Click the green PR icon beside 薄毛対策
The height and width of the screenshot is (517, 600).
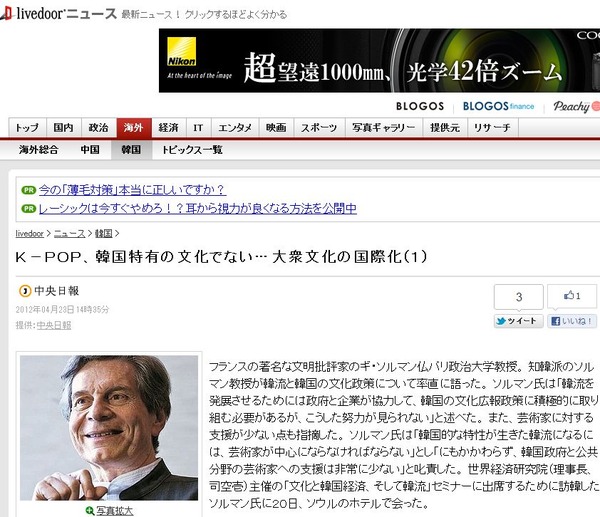pos(28,190)
